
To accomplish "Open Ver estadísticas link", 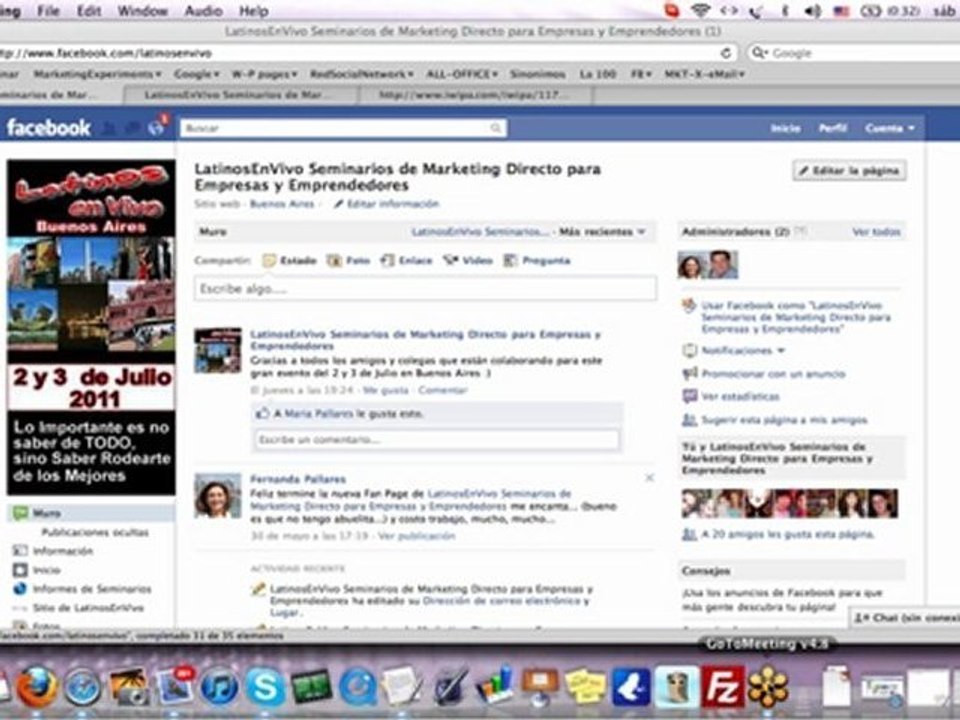I will [x=740, y=397].
